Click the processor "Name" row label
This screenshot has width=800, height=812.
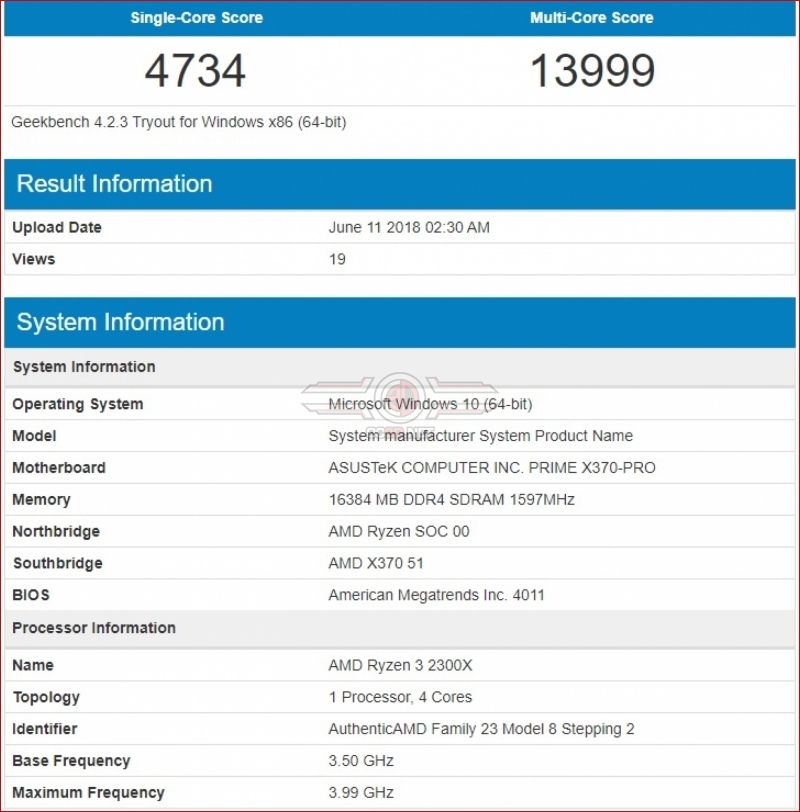[x=33, y=665]
